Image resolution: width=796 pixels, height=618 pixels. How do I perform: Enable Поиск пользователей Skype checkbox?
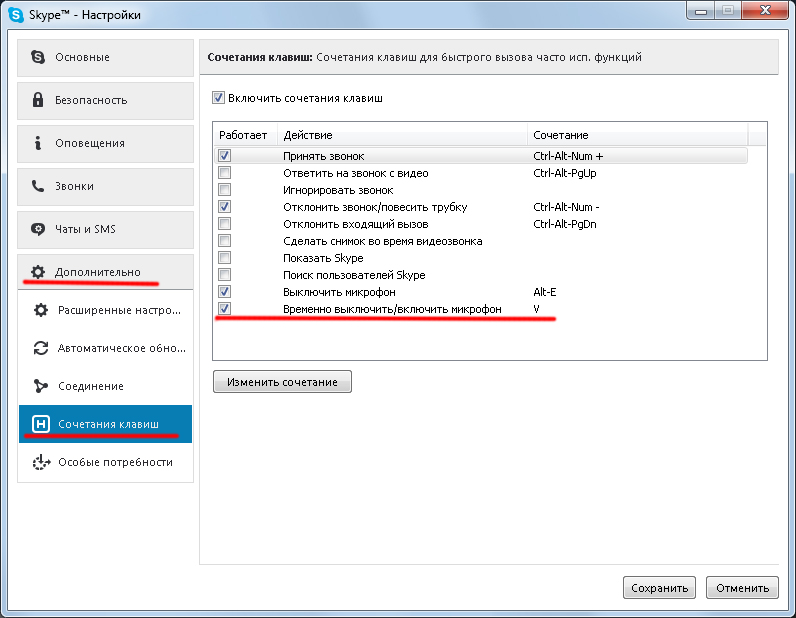point(224,275)
